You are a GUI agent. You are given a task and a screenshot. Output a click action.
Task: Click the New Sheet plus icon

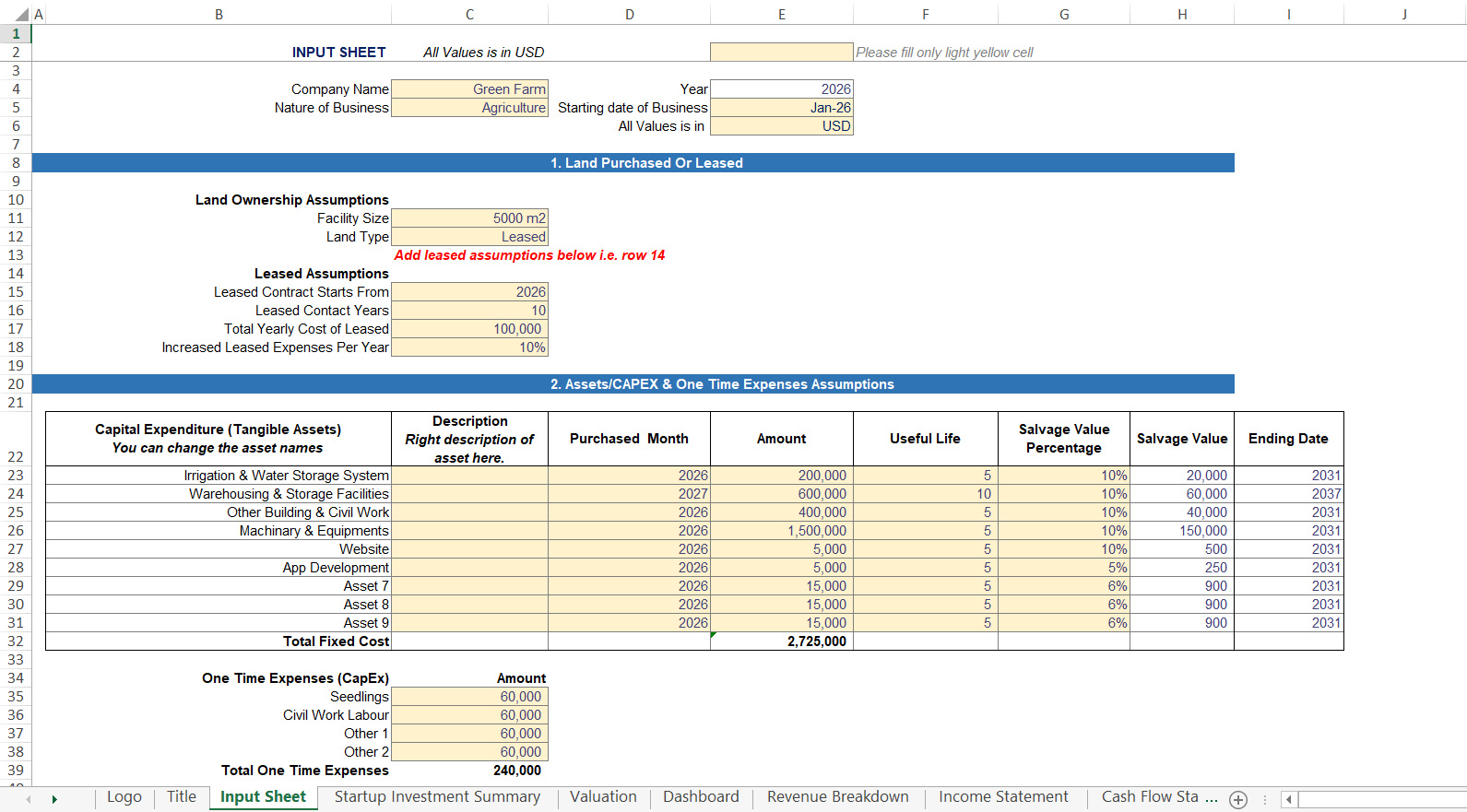(x=1238, y=800)
